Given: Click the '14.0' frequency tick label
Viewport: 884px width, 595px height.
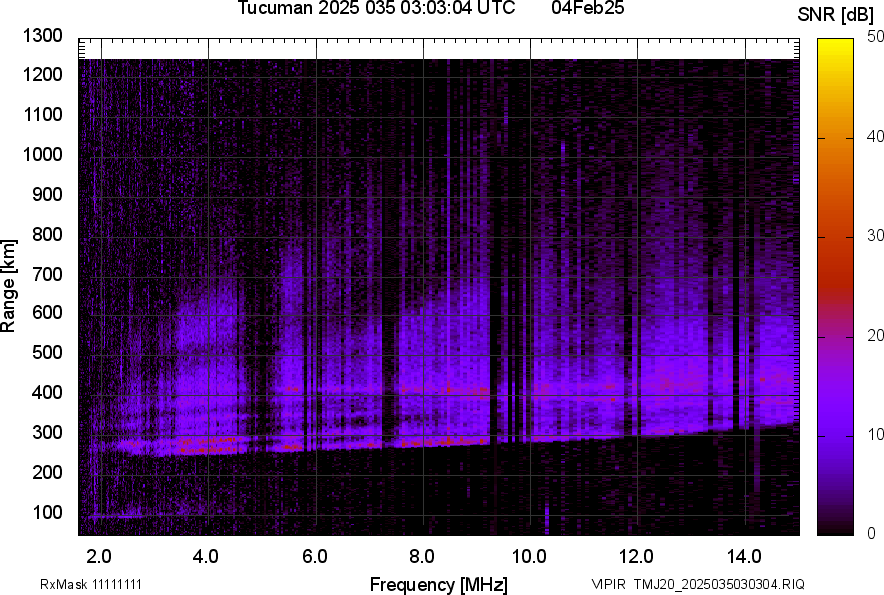Looking at the screenshot, I should coord(744,557).
